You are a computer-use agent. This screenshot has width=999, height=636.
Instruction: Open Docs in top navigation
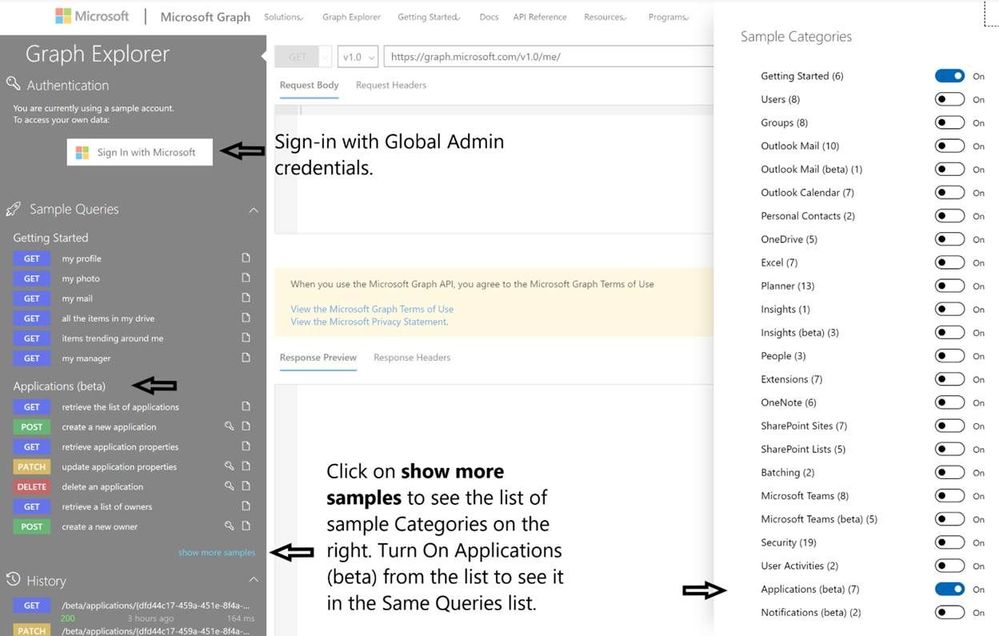[489, 17]
